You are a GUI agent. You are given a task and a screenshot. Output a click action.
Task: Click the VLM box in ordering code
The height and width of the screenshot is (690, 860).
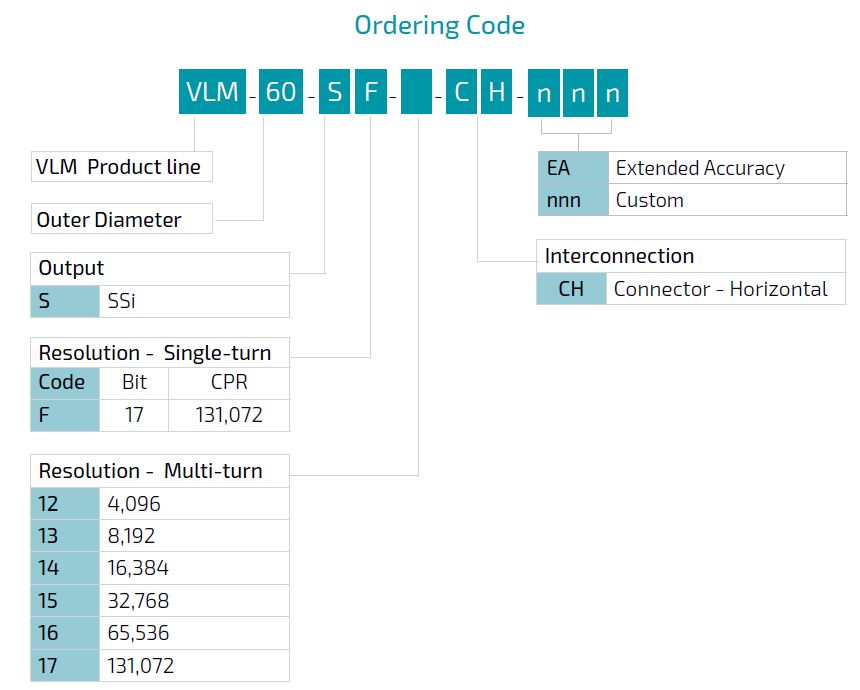pos(212,92)
